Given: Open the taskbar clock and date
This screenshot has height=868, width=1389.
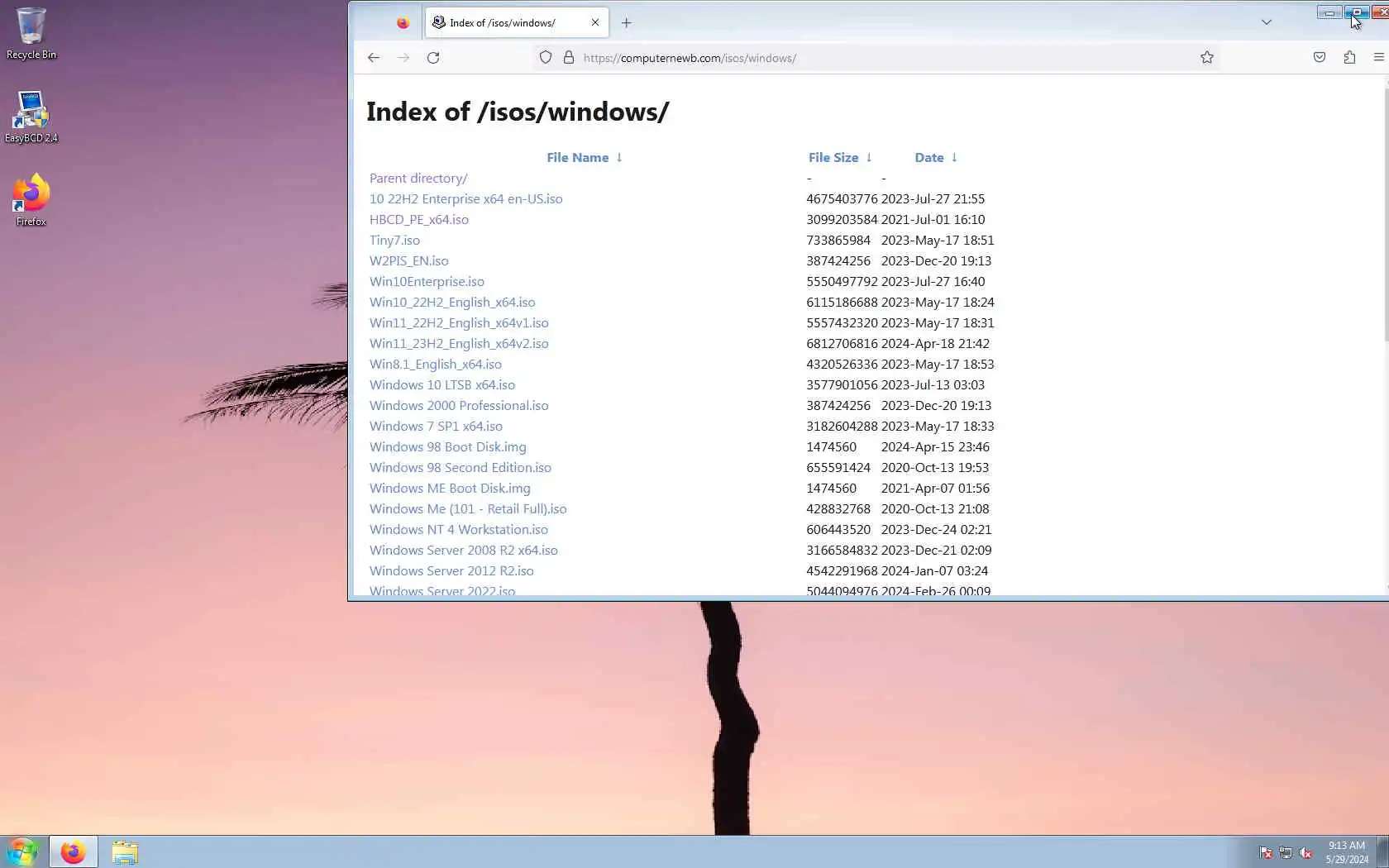Looking at the screenshot, I should tap(1347, 852).
